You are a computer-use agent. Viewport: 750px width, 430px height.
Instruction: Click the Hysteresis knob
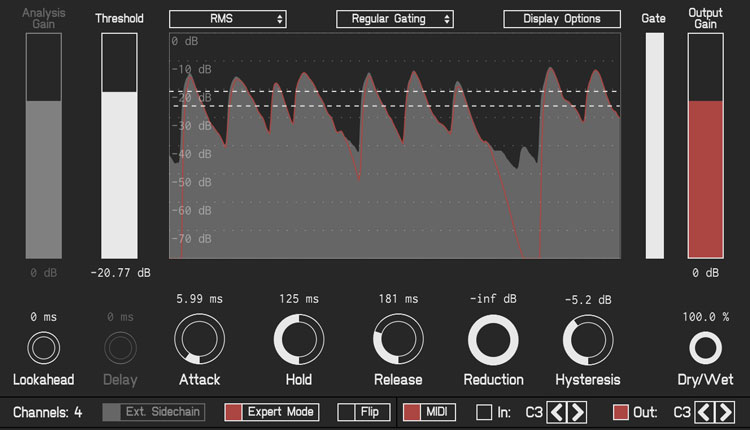coord(587,341)
